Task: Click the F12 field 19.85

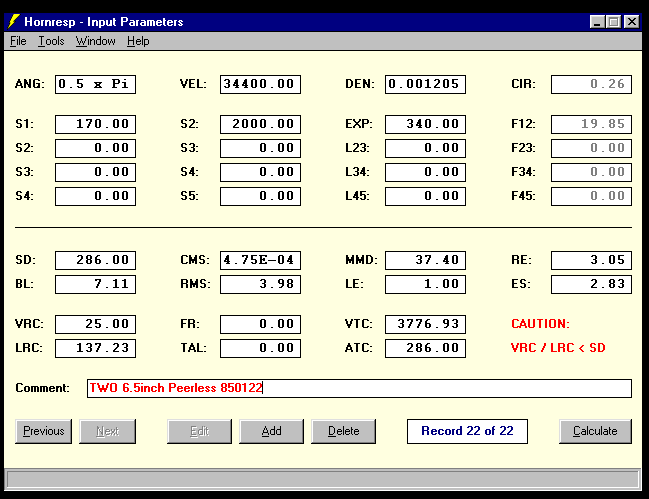Action: (x=591, y=124)
